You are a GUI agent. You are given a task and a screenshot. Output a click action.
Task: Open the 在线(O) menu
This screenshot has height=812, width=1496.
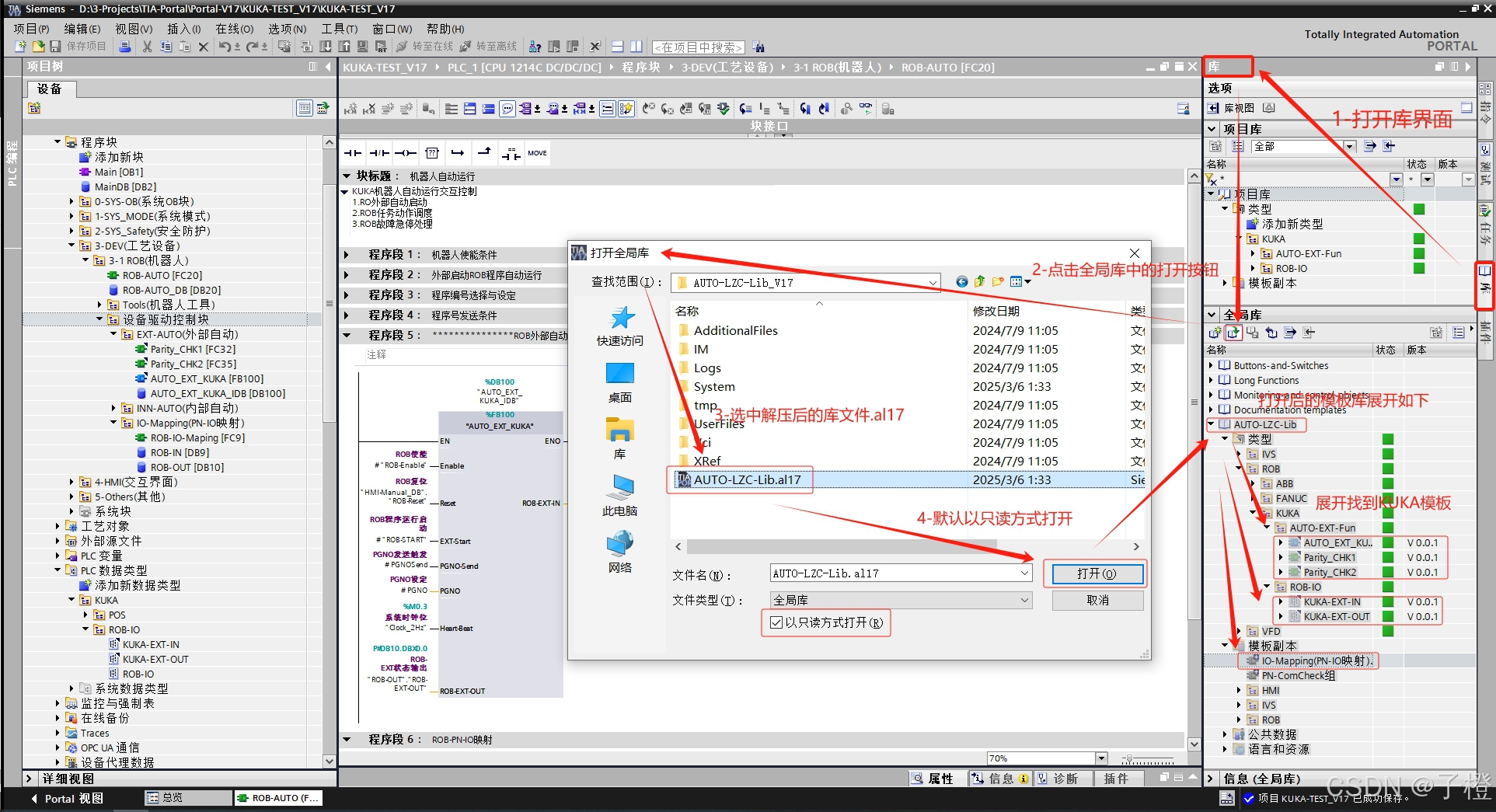(234, 29)
